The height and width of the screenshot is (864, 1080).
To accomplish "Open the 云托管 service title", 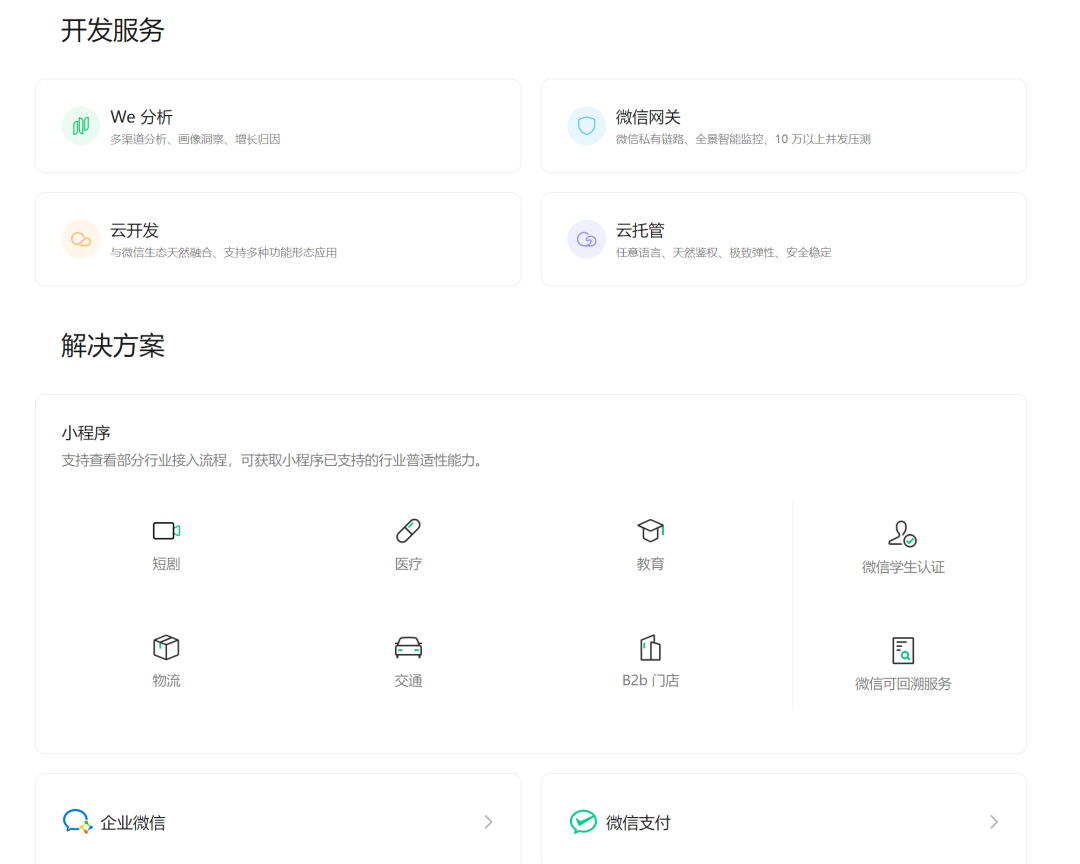I will pos(640,230).
